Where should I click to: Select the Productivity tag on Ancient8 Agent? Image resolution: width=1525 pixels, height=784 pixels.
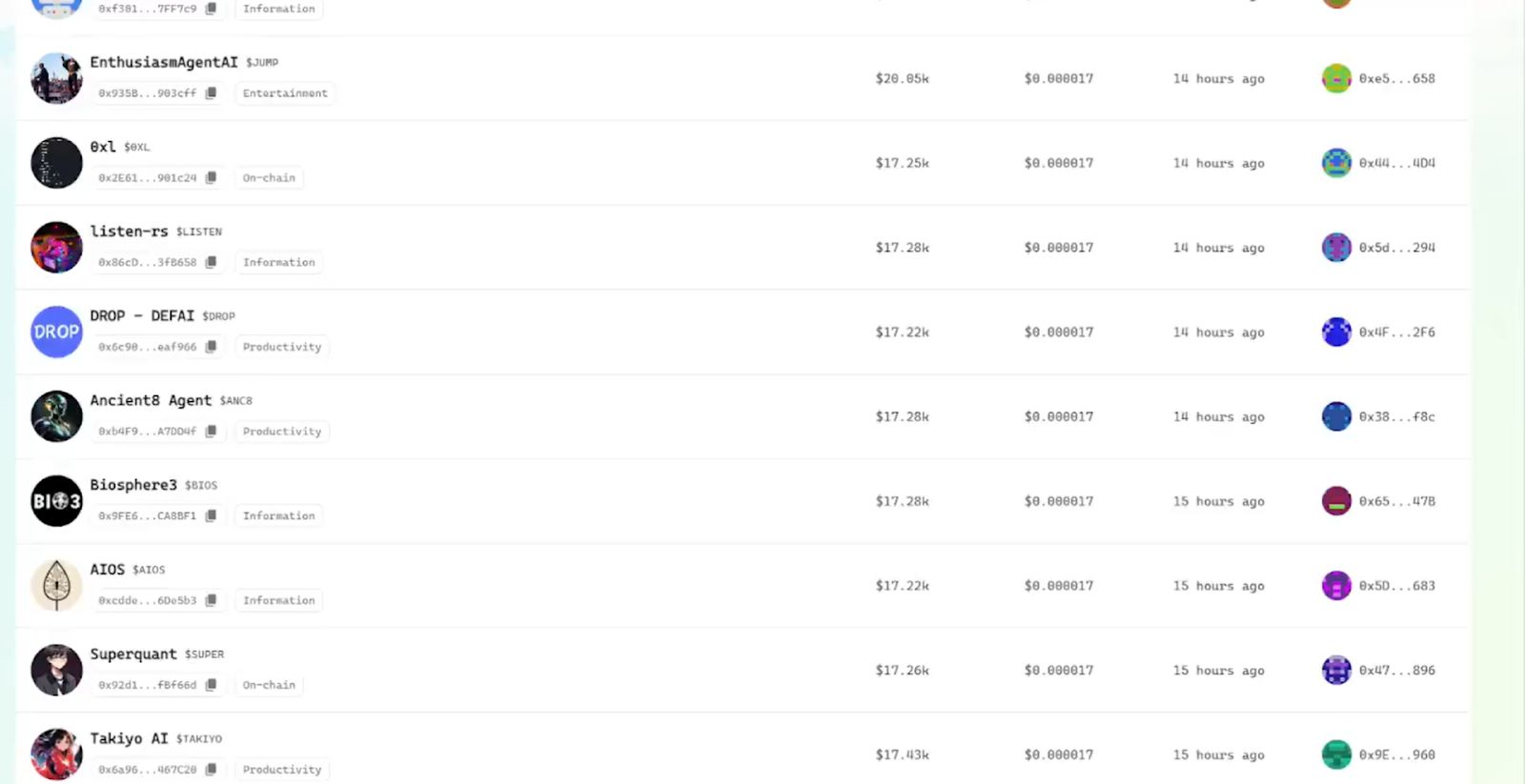tap(281, 432)
